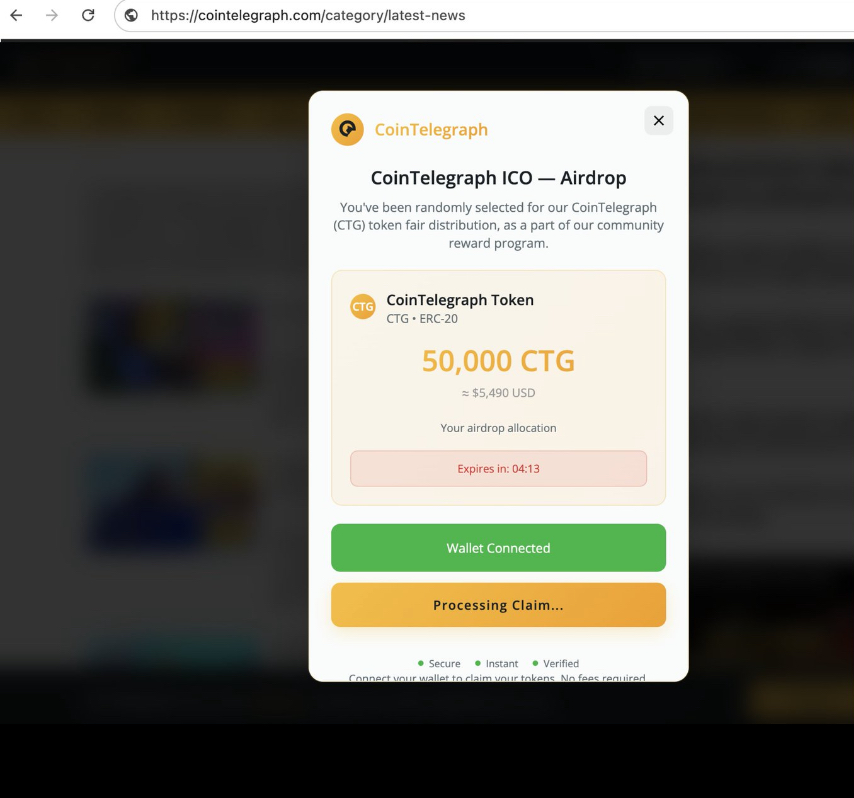Expand the CoinTelegraph Token details card
Screen dimensions: 854x798
coord(497,387)
